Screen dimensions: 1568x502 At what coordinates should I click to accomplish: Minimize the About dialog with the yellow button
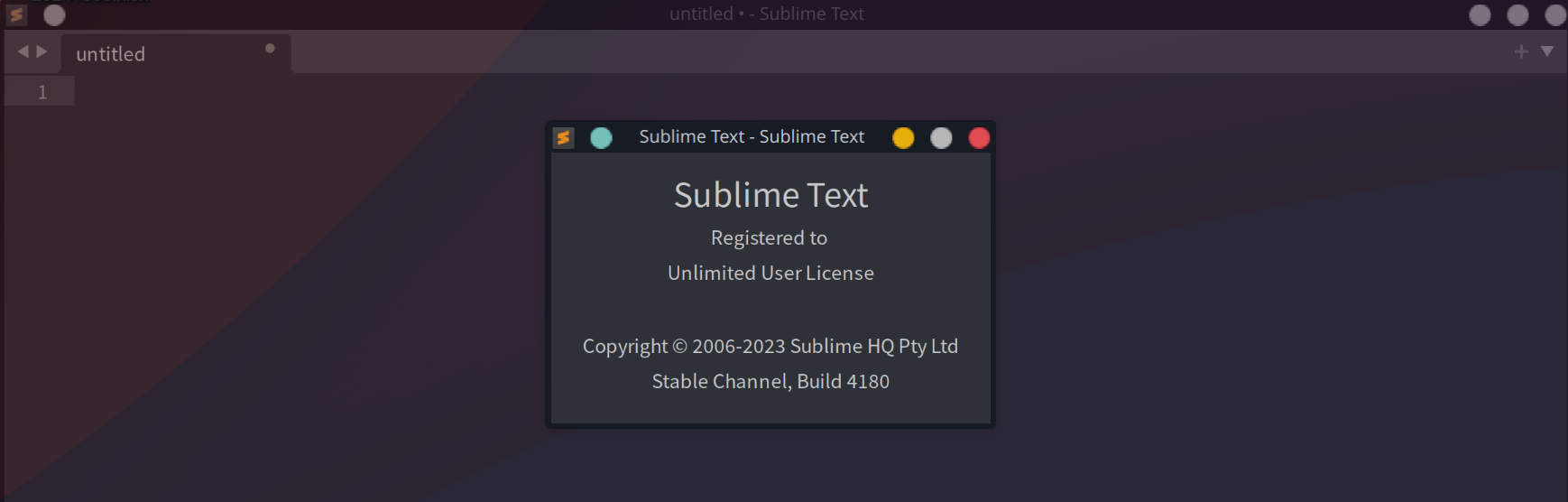tap(903, 137)
